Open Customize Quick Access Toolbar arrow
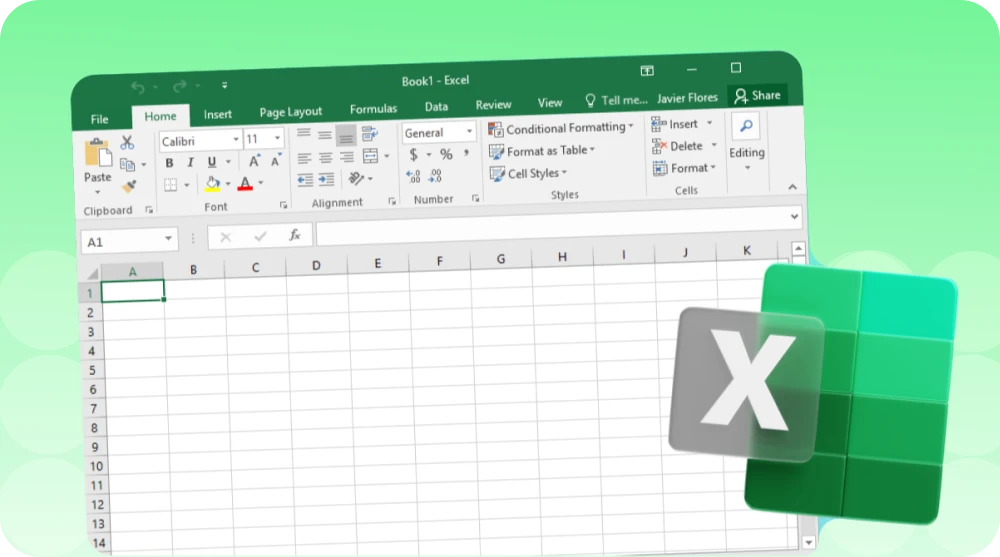This screenshot has width=1000, height=557. click(224, 85)
